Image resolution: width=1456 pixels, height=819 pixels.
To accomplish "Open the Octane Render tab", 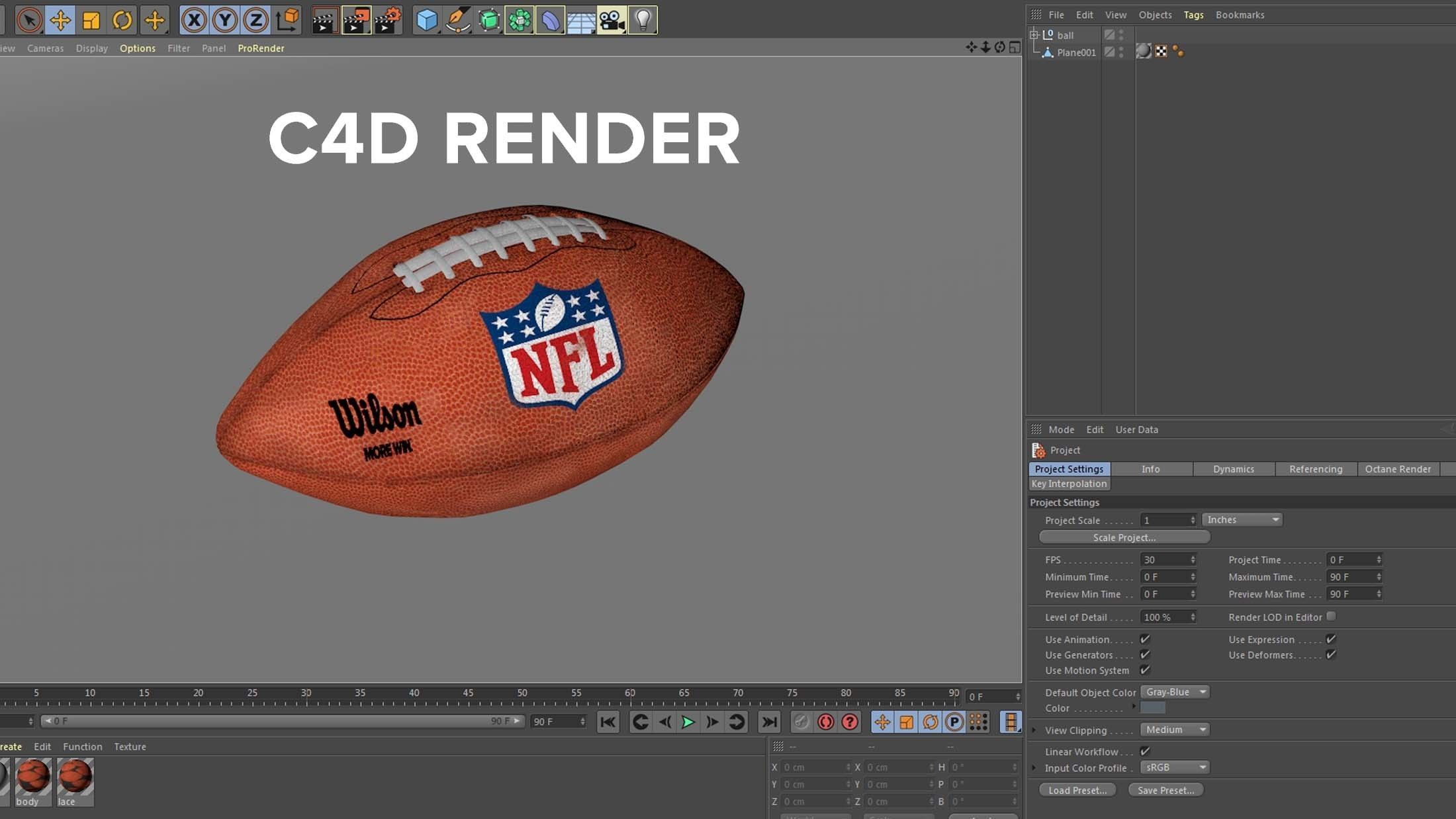I will tap(1397, 469).
